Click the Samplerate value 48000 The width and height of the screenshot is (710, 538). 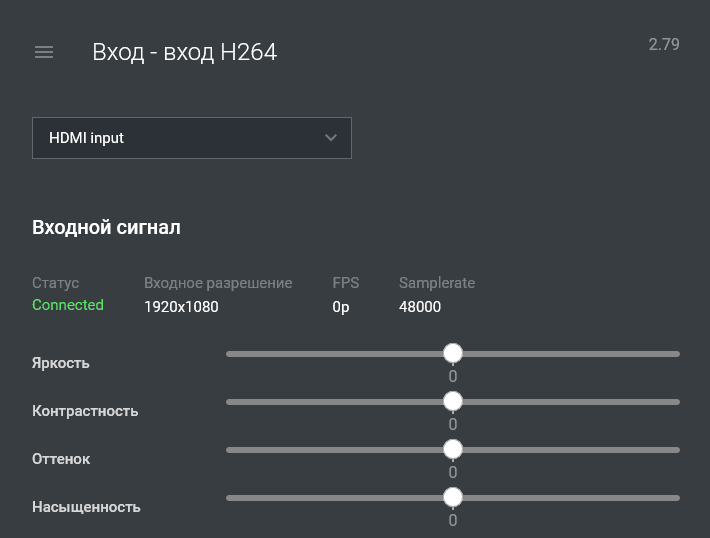pyautogui.click(x=420, y=306)
